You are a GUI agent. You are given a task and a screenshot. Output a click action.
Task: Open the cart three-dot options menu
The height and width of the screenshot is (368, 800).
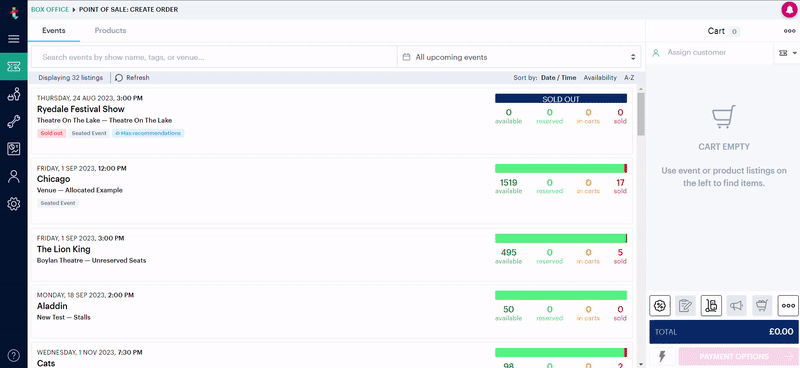click(x=789, y=31)
